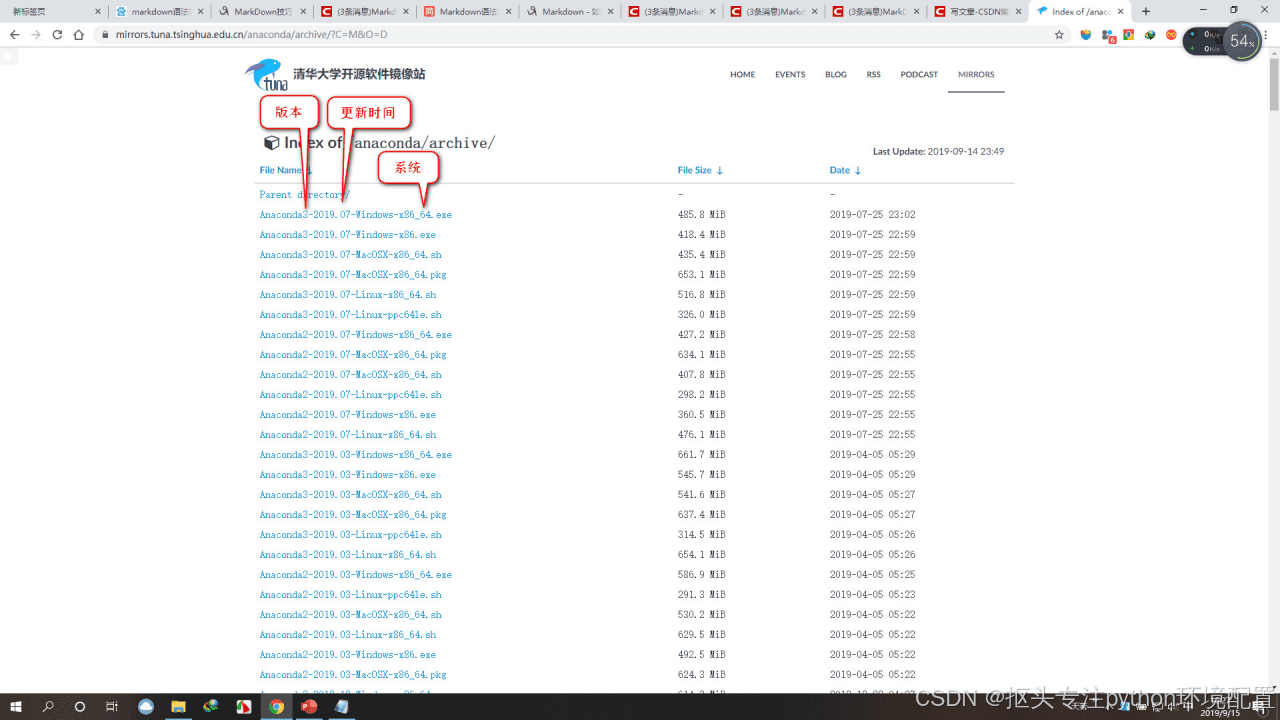Viewport: 1280px width, 720px height.
Task: Download Anaconda3-2019.03-MacOSX-x86_64.sh
Action: coord(350,495)
